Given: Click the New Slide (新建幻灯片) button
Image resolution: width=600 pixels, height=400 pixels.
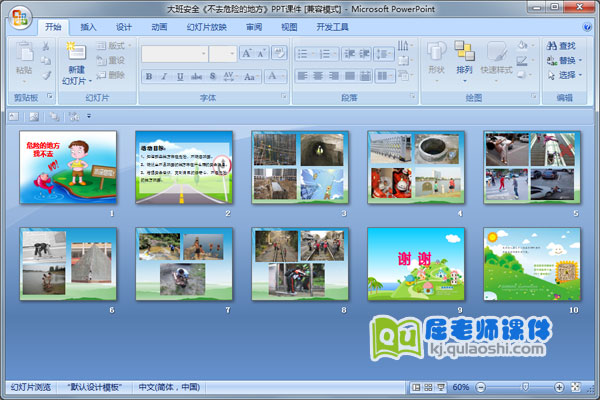Looking at the screenshot, I should pyautogui.click(x=76, y=62).
